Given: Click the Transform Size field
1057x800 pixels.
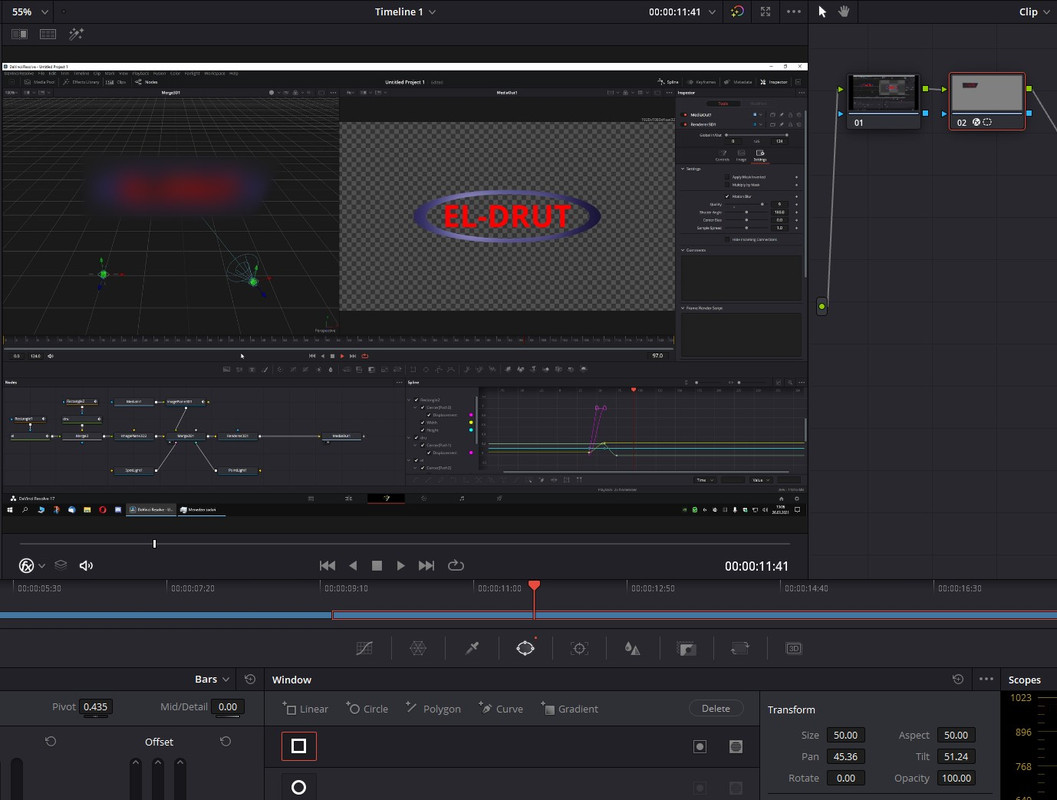Looking at the screenshot, I should [845, 735].
